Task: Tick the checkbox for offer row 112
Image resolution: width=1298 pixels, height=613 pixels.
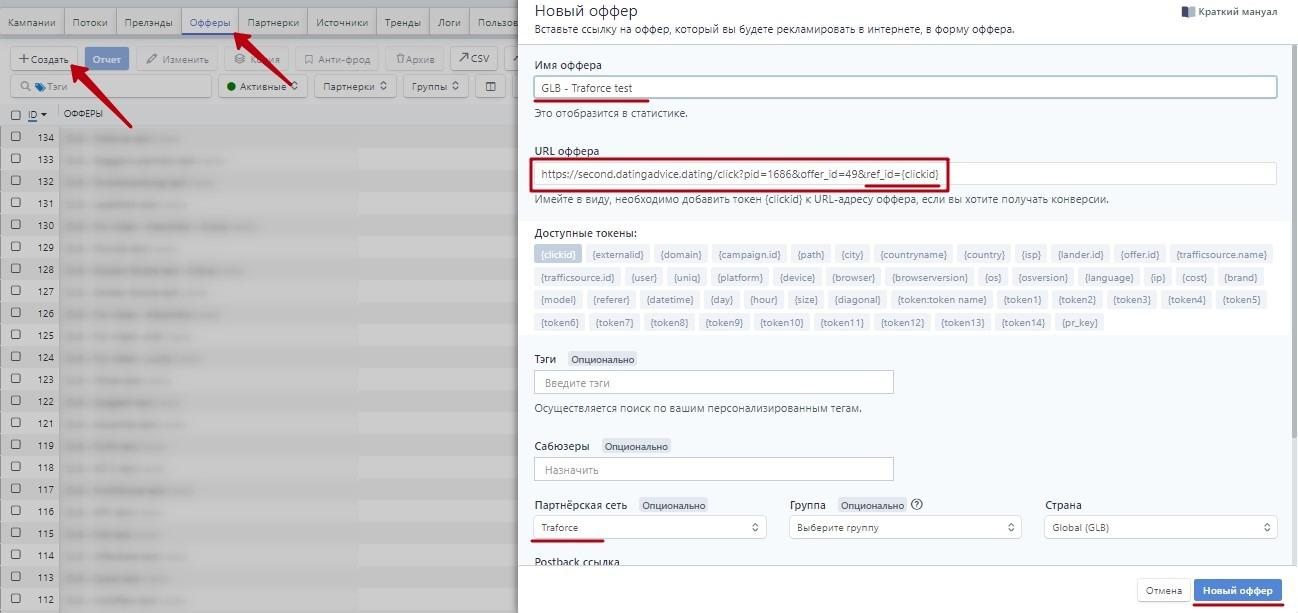Action: pyautogui.click(x=16, y=599)
